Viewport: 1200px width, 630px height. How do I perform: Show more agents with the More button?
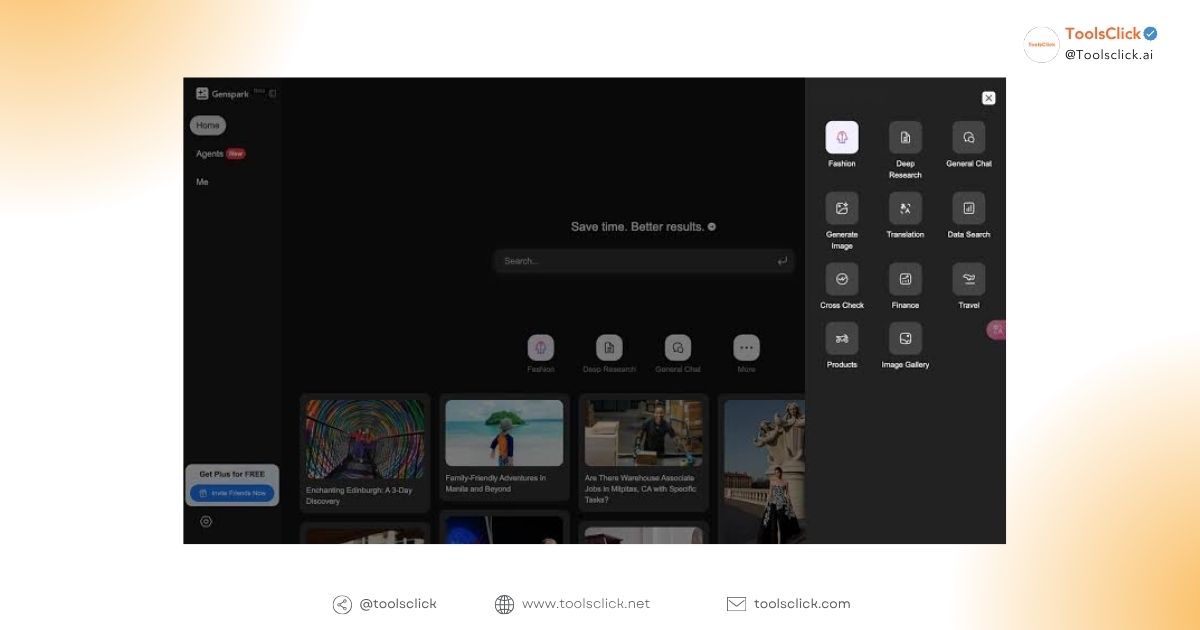pyautogui.click(x=746, y=348)
